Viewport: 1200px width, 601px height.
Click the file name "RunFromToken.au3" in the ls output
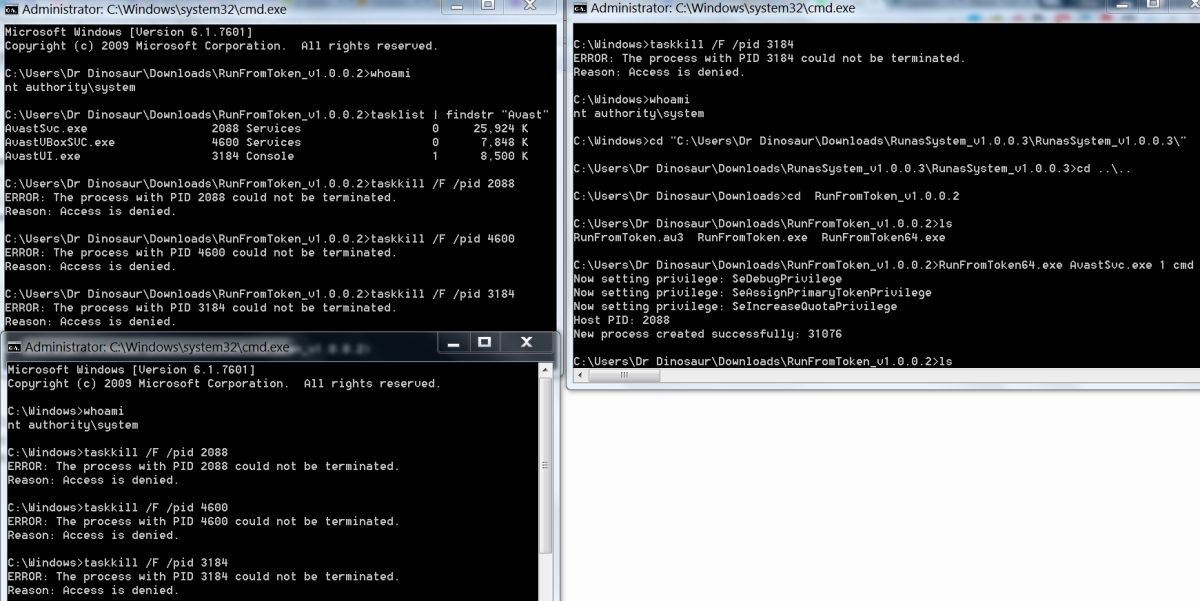coord(628,238)
